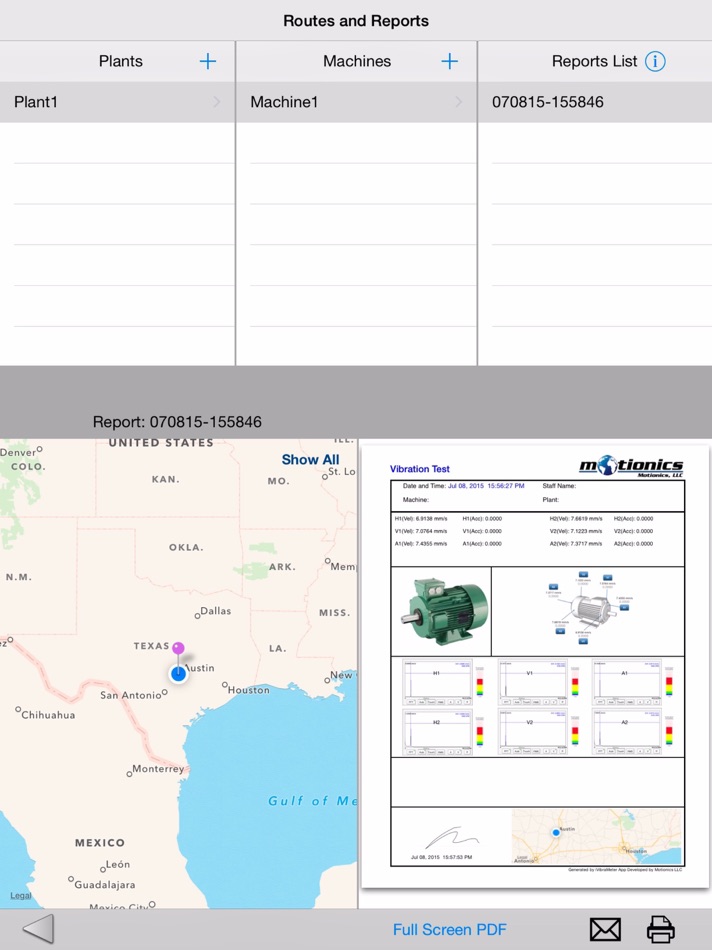The width and height of the screenshot is (712, 950).
Task: Tap the V2 spectrum chart thumbnail
Action: [x=533, y=732]
